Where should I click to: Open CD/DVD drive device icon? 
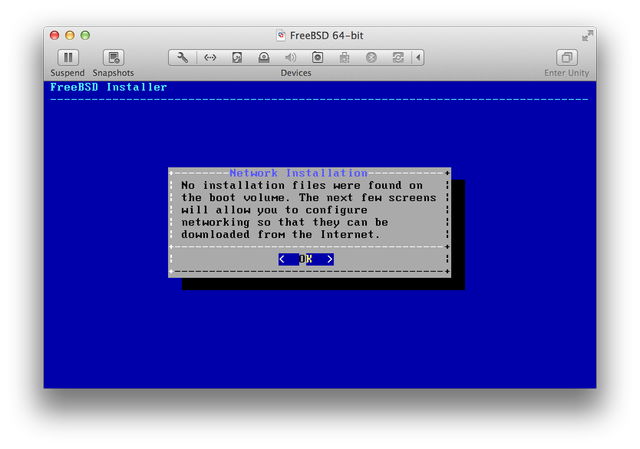[264, 58]
